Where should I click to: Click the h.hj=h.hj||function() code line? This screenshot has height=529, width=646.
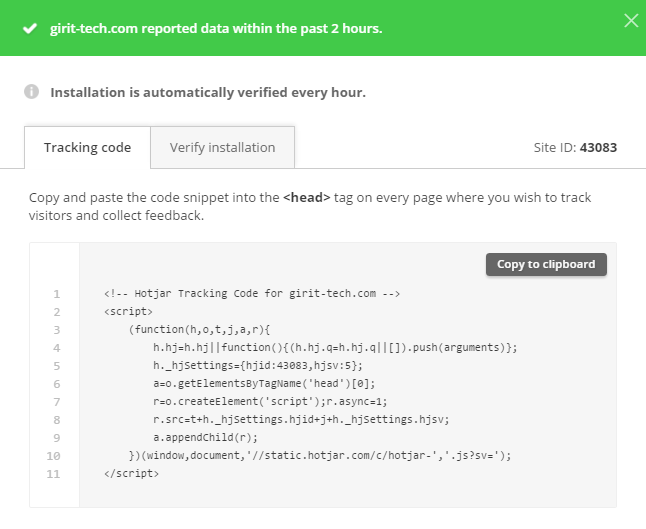coord(335,348)
